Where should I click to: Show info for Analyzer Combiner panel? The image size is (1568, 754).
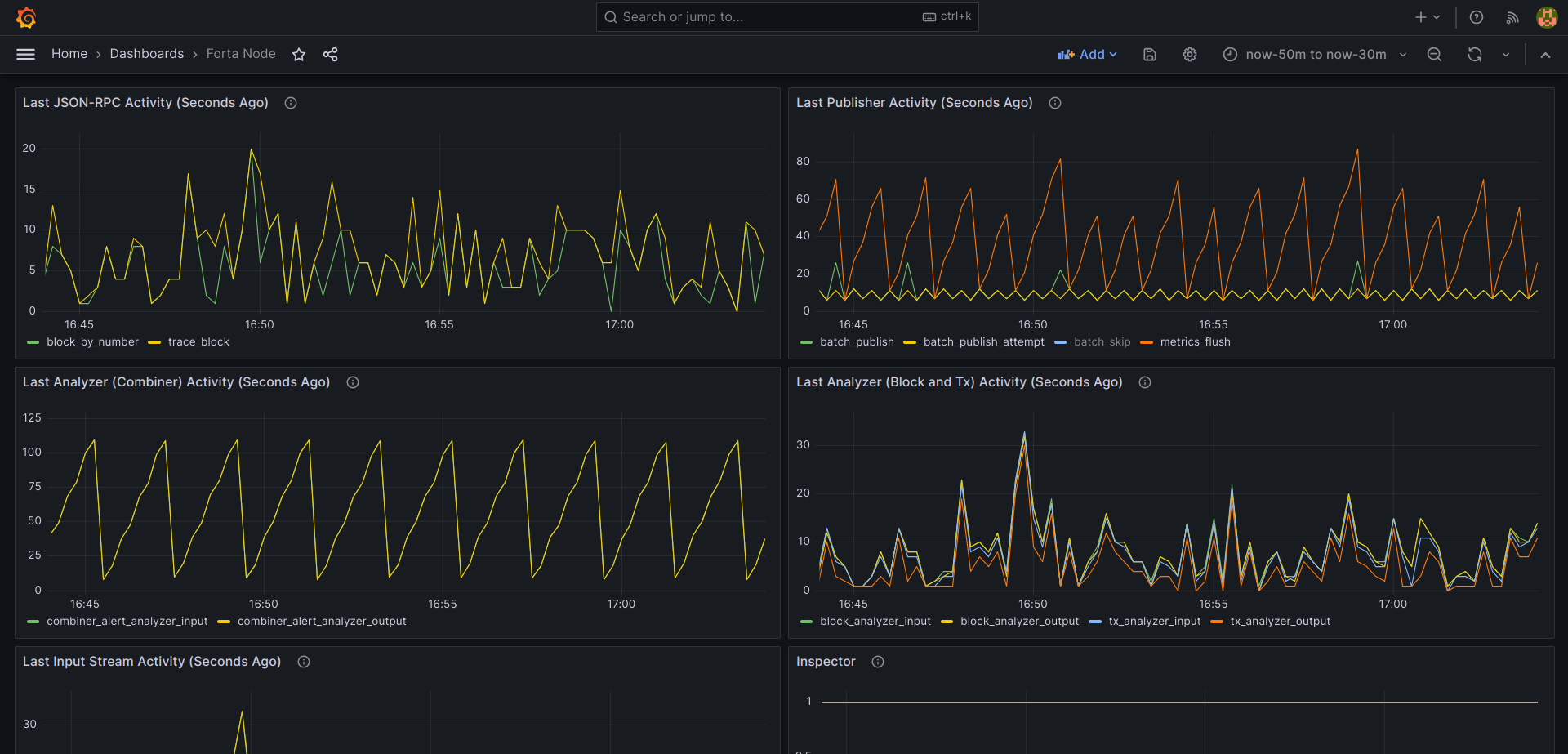(353, 382)
